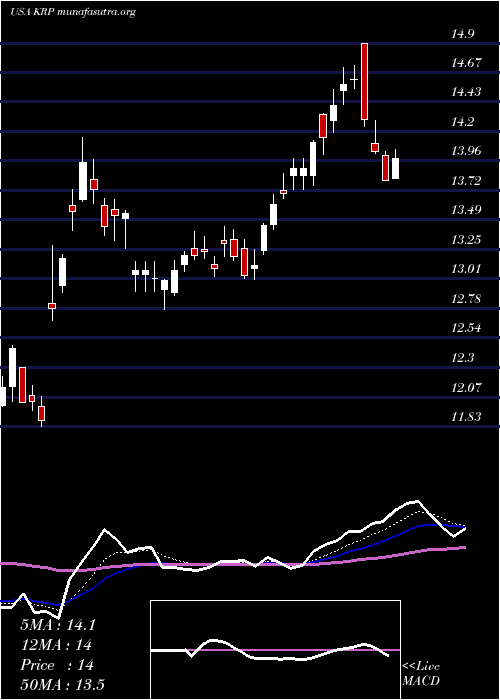500x700 pixels.
Task: Click the 14.43 price axis label
Action: click(467, 93)
